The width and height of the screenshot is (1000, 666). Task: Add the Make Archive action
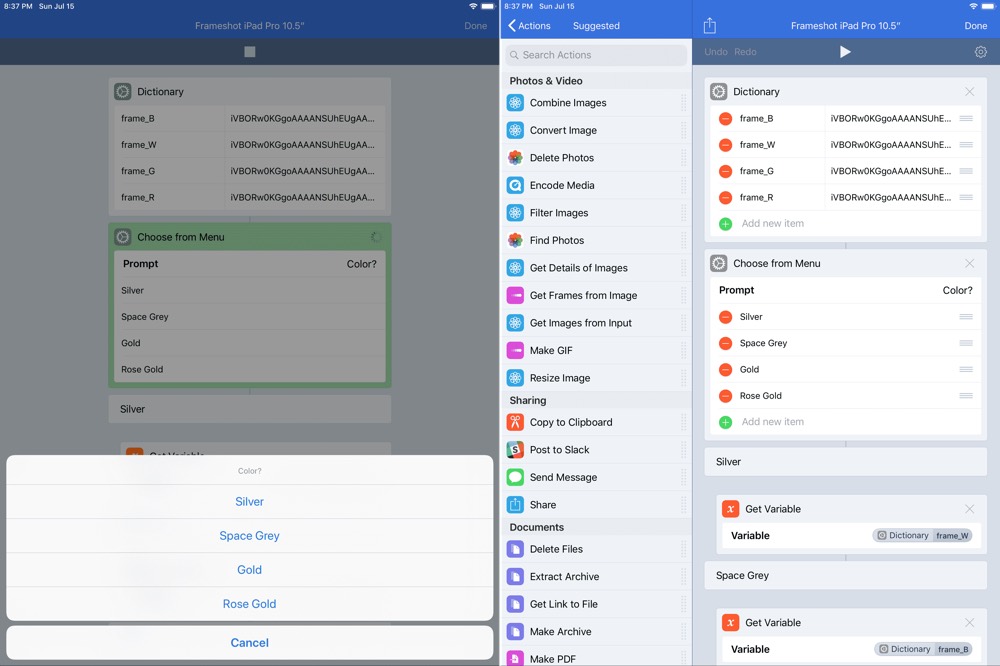click(x=596, y=632)
